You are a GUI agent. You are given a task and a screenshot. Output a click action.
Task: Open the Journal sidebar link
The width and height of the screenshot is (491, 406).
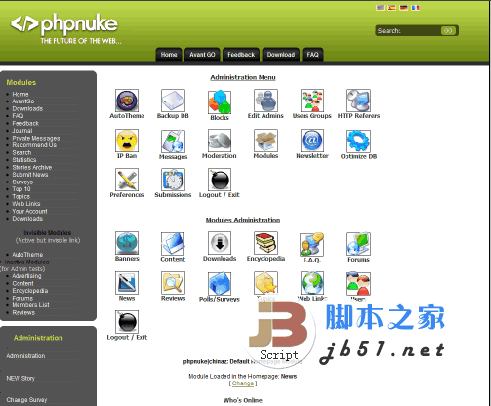point(22,131)
